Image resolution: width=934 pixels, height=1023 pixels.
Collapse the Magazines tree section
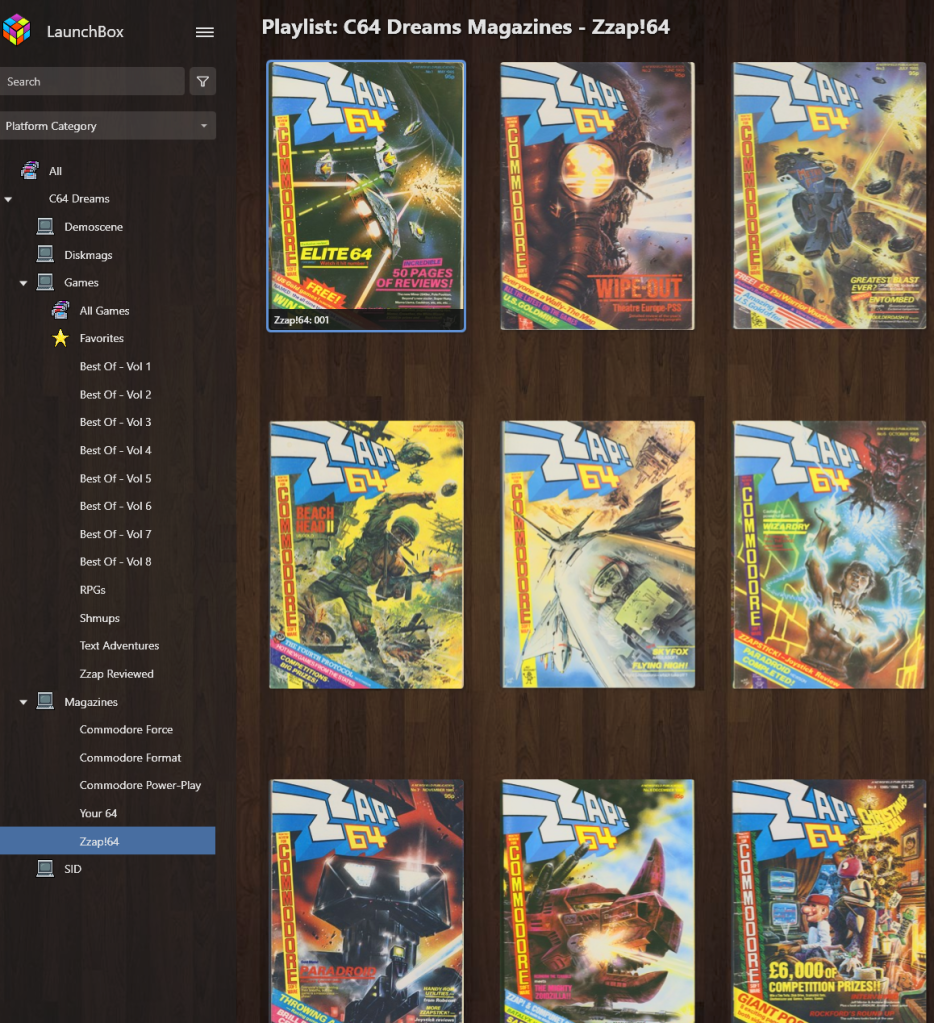[23, 703]
